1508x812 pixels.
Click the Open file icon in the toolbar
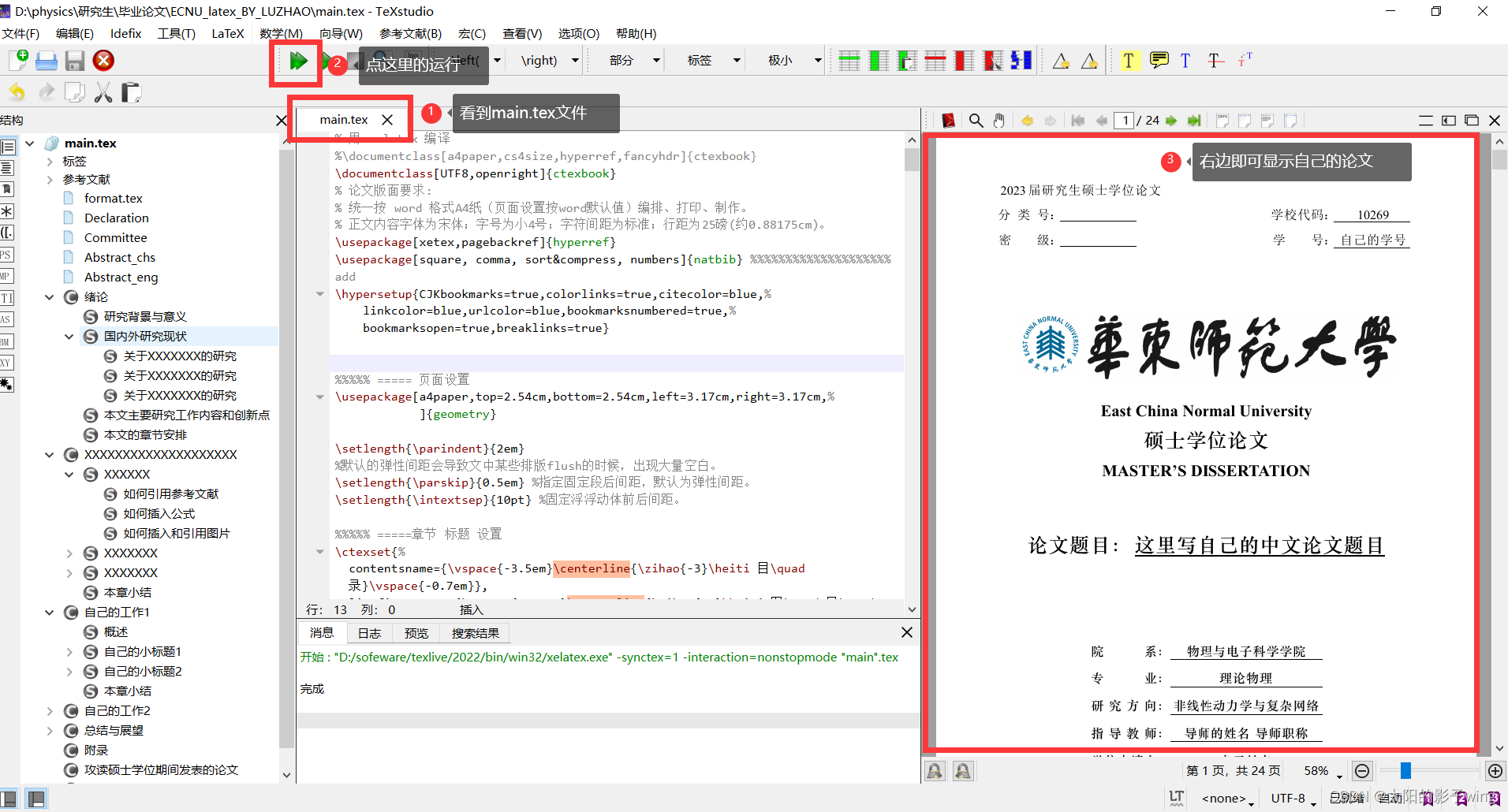click(x=47, y=61)
